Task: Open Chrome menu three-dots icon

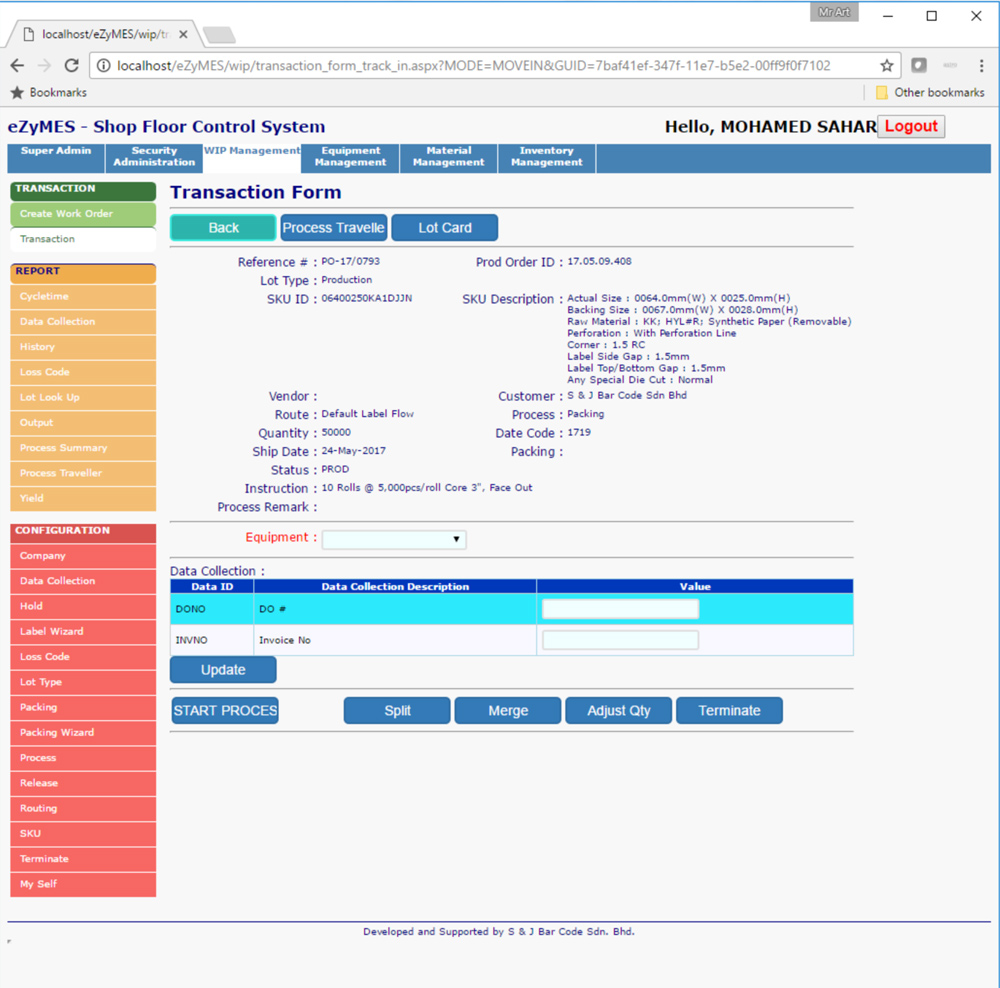Action: [x=981, y=66]
